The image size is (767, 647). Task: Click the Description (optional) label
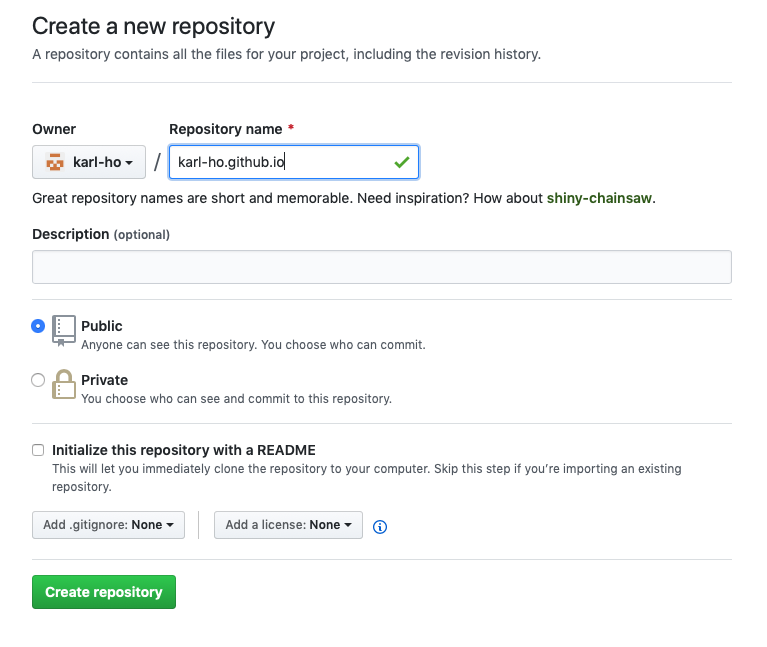pos(101,234)
